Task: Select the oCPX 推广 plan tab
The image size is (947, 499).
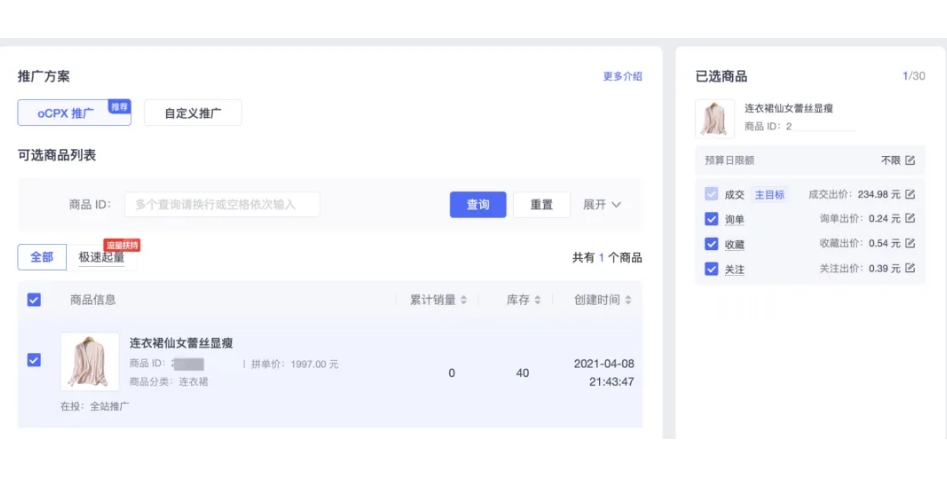Action: click(x=74, y=113)
